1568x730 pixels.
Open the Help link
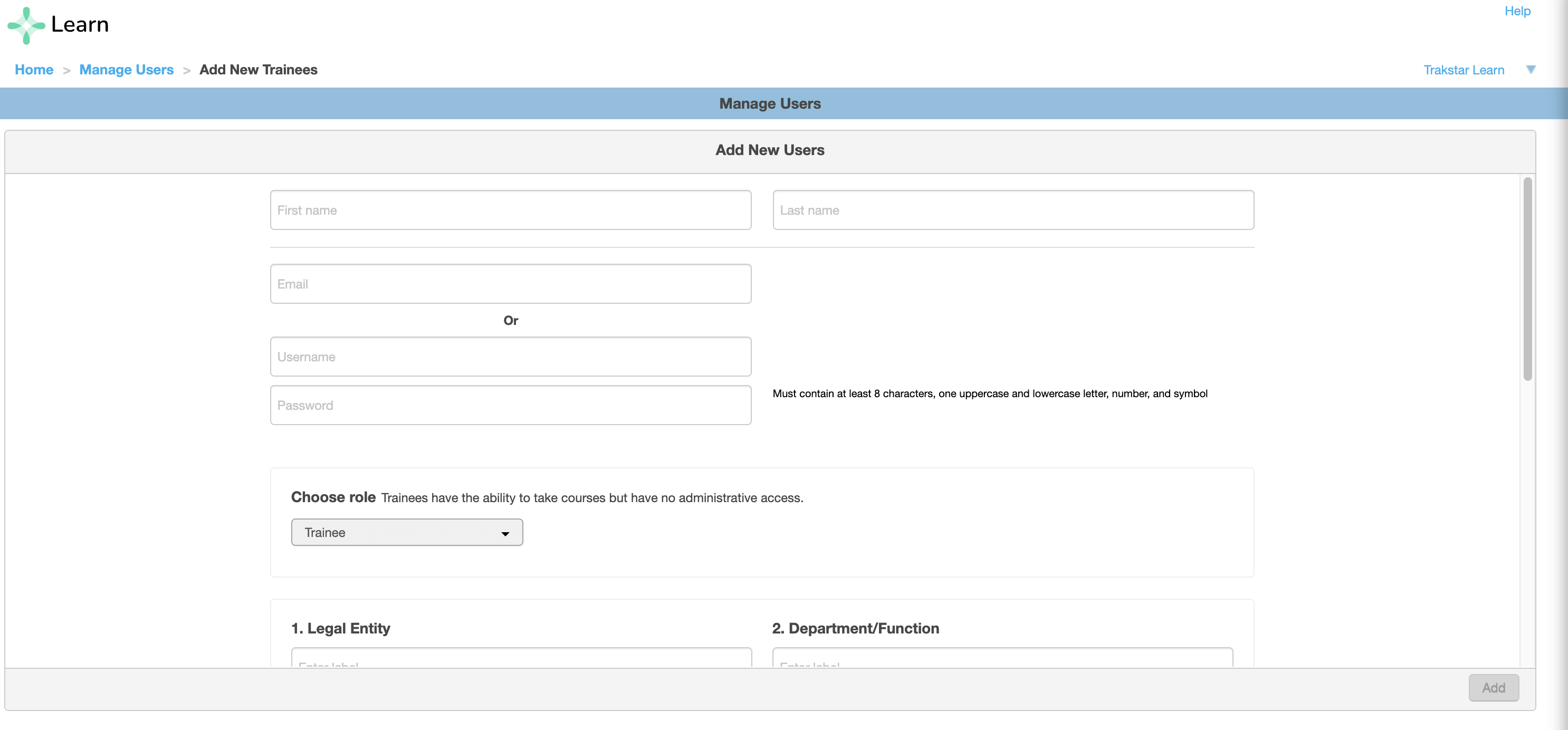1517,11
